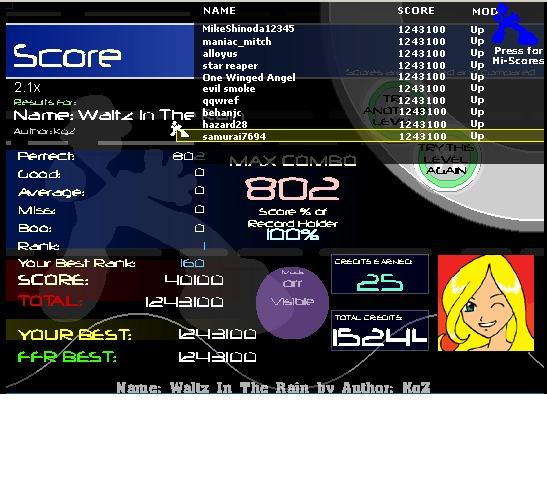The width and height of the screenshot is (547, 479).
Task: Click the small dancer icon beside samurai7694
Action: (179, 130)
